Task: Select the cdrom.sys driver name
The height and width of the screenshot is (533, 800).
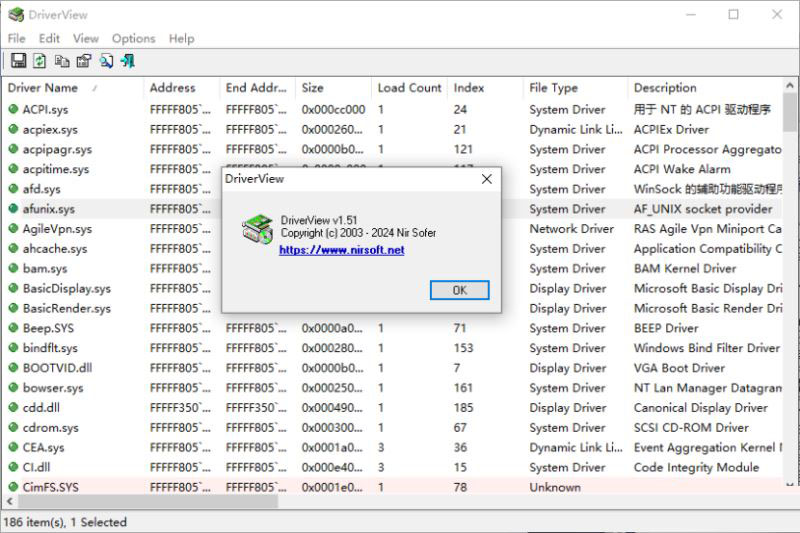Action: (51, 427)
